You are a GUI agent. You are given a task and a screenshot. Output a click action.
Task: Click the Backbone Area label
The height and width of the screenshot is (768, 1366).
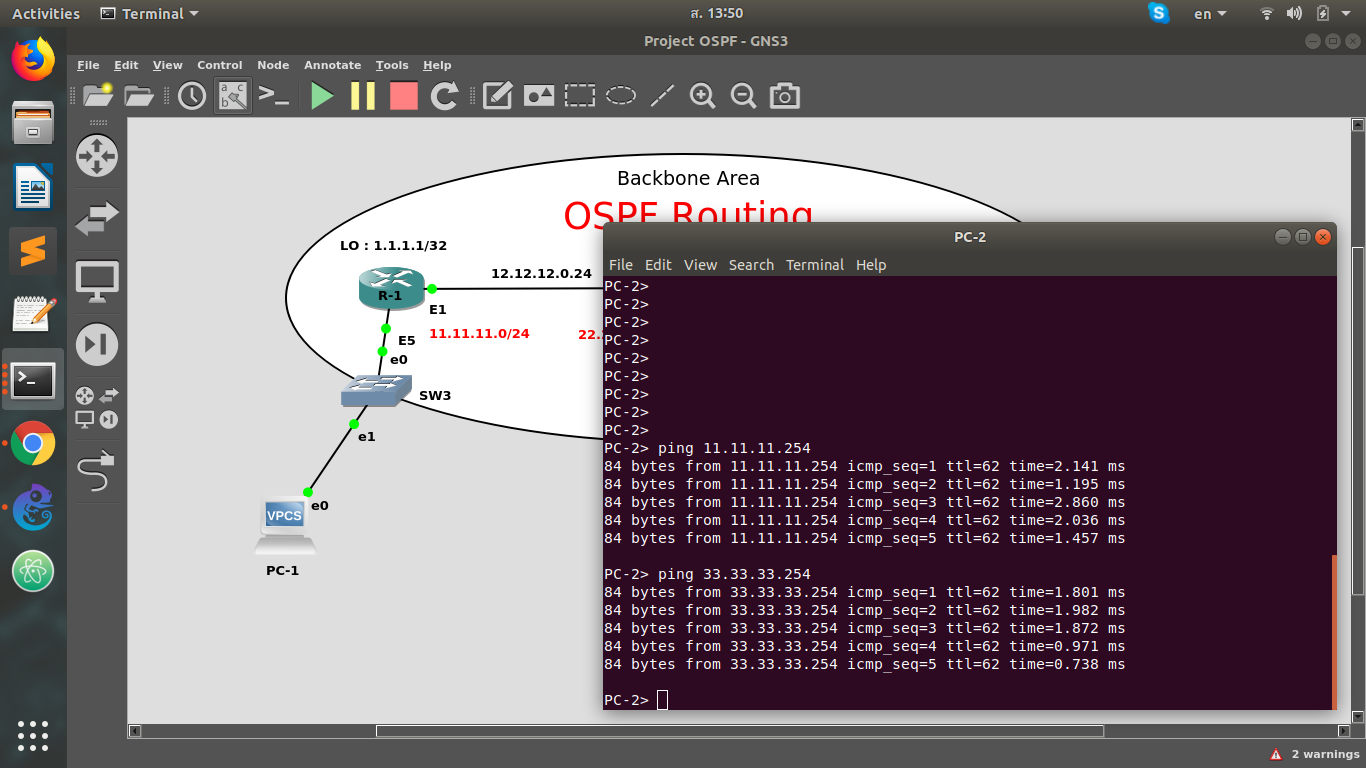688,178
